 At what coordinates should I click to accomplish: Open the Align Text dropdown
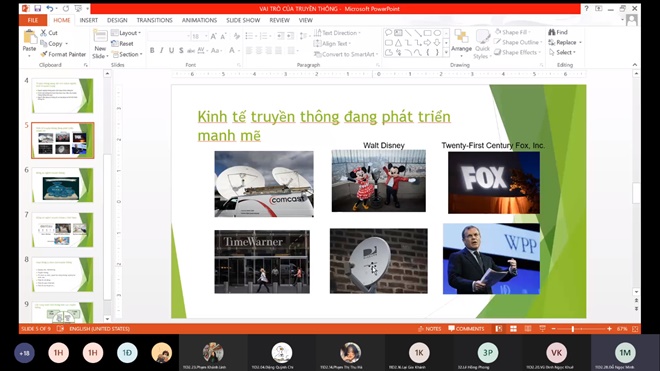click(333, 43)
